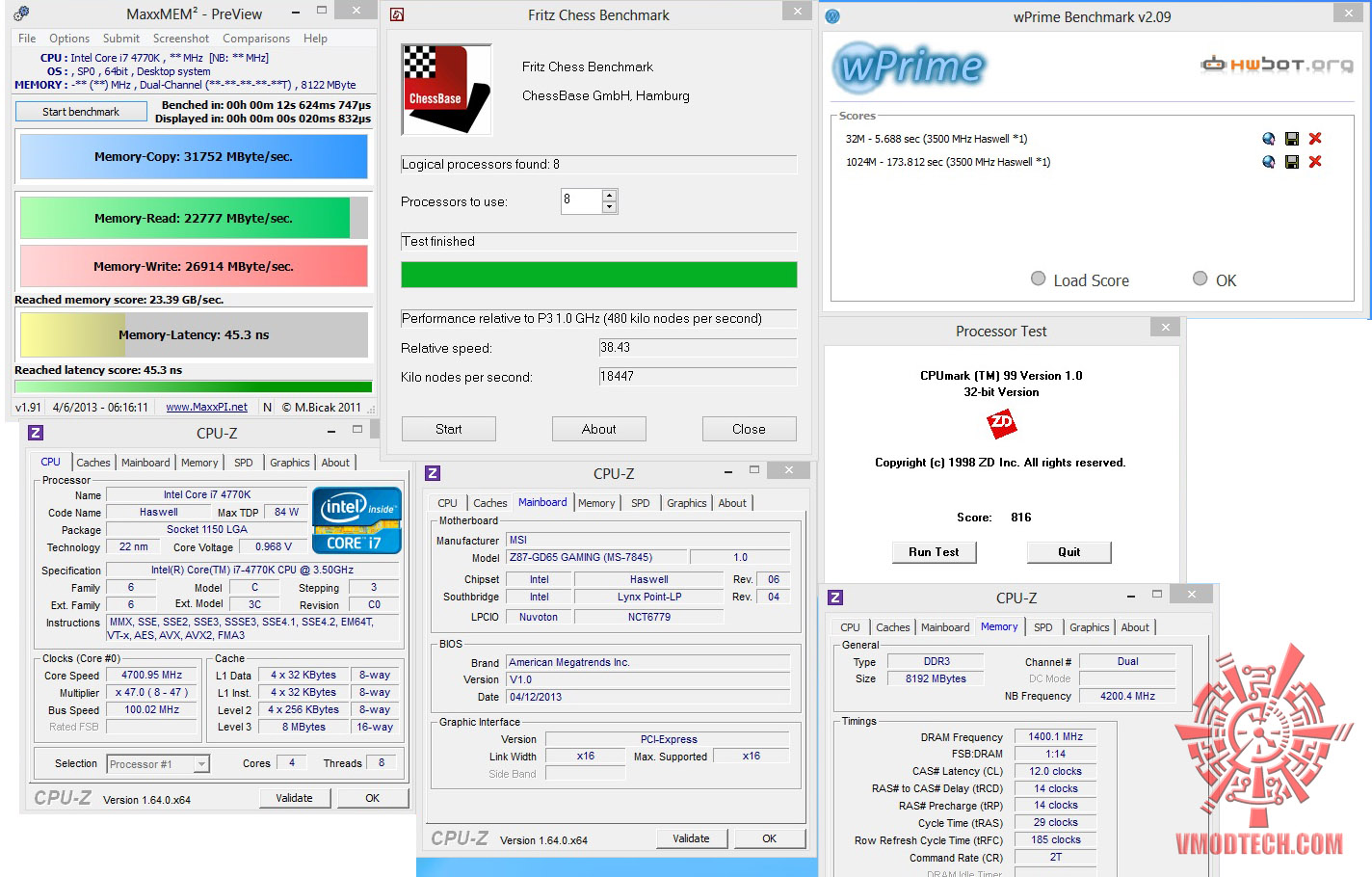Submit the 32M score online globe icon
The height and width of the screenshot is (877, 1372).
click(1269, 139)
